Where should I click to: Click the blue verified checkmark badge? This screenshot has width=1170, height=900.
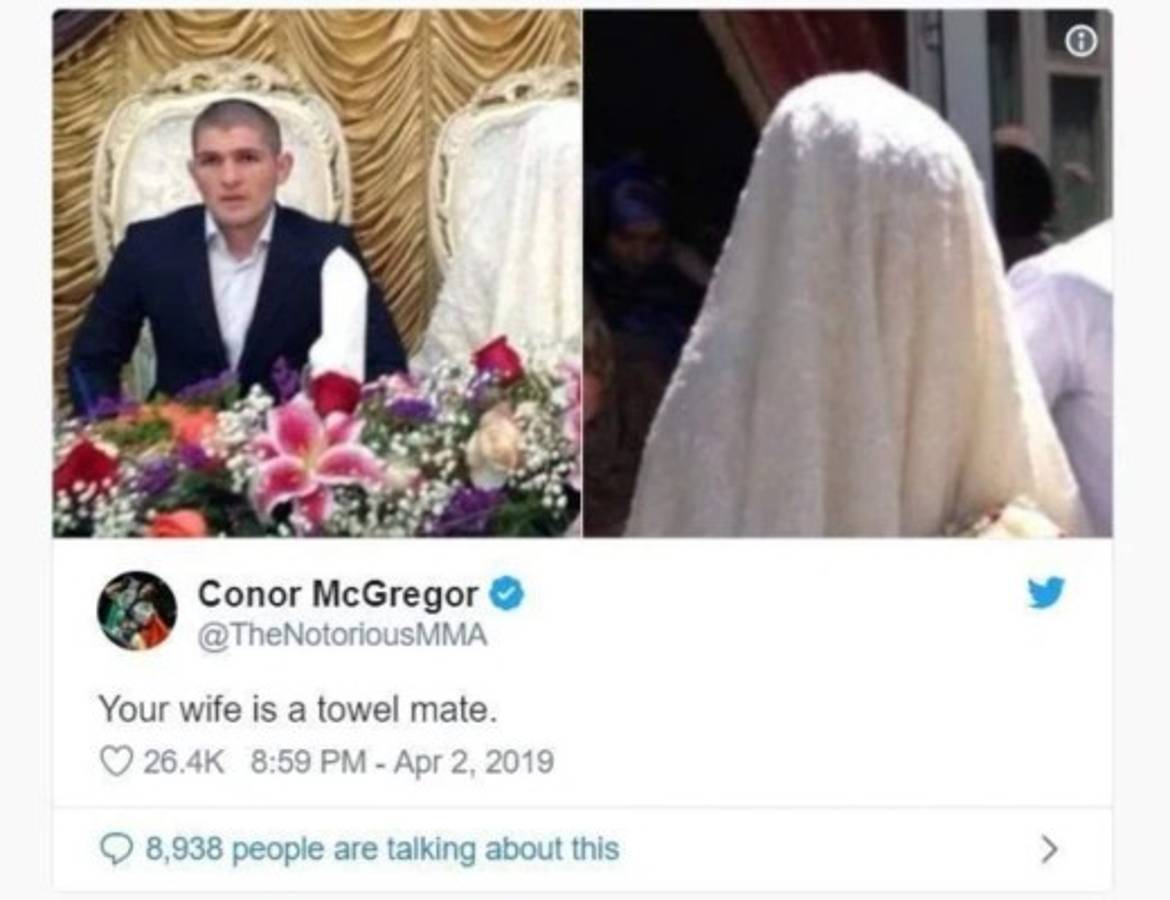pos(507,594)
